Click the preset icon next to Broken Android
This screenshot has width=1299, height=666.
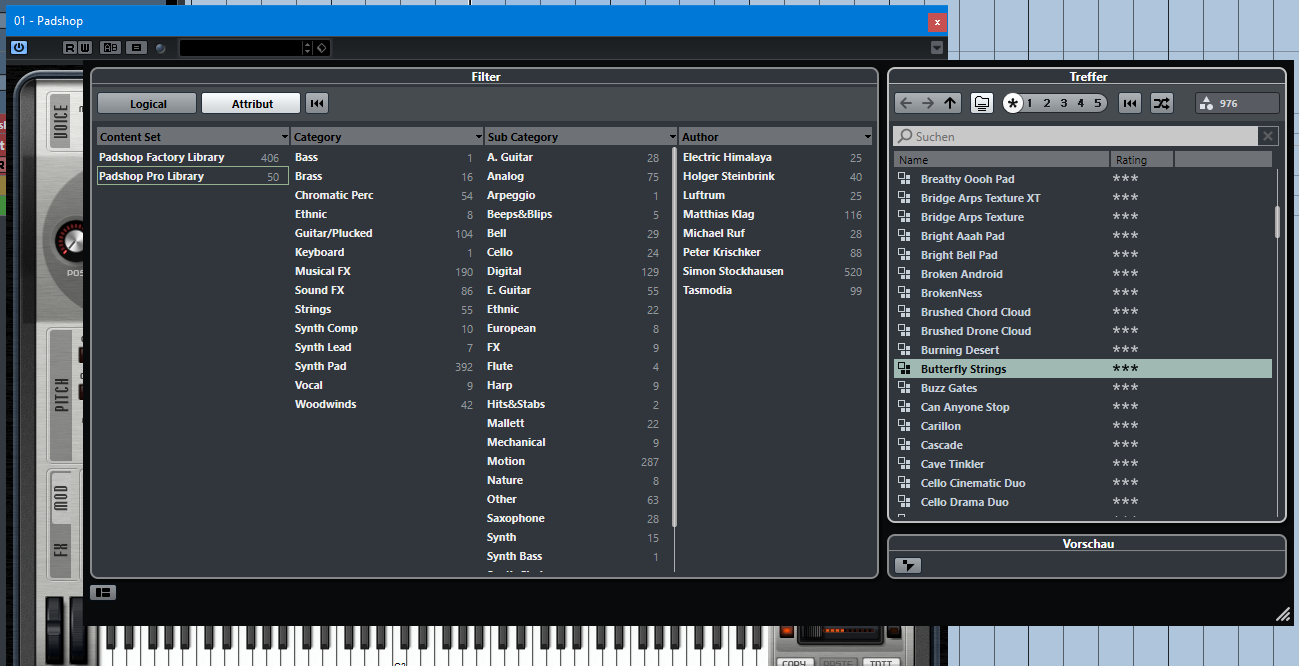tap(904, 274)
